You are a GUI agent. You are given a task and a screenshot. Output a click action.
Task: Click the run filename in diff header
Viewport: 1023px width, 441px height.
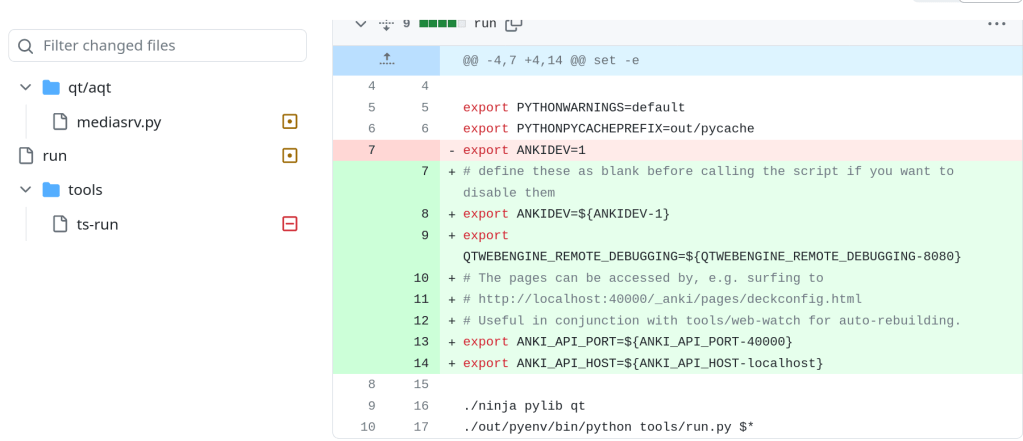tap(485, 23)
